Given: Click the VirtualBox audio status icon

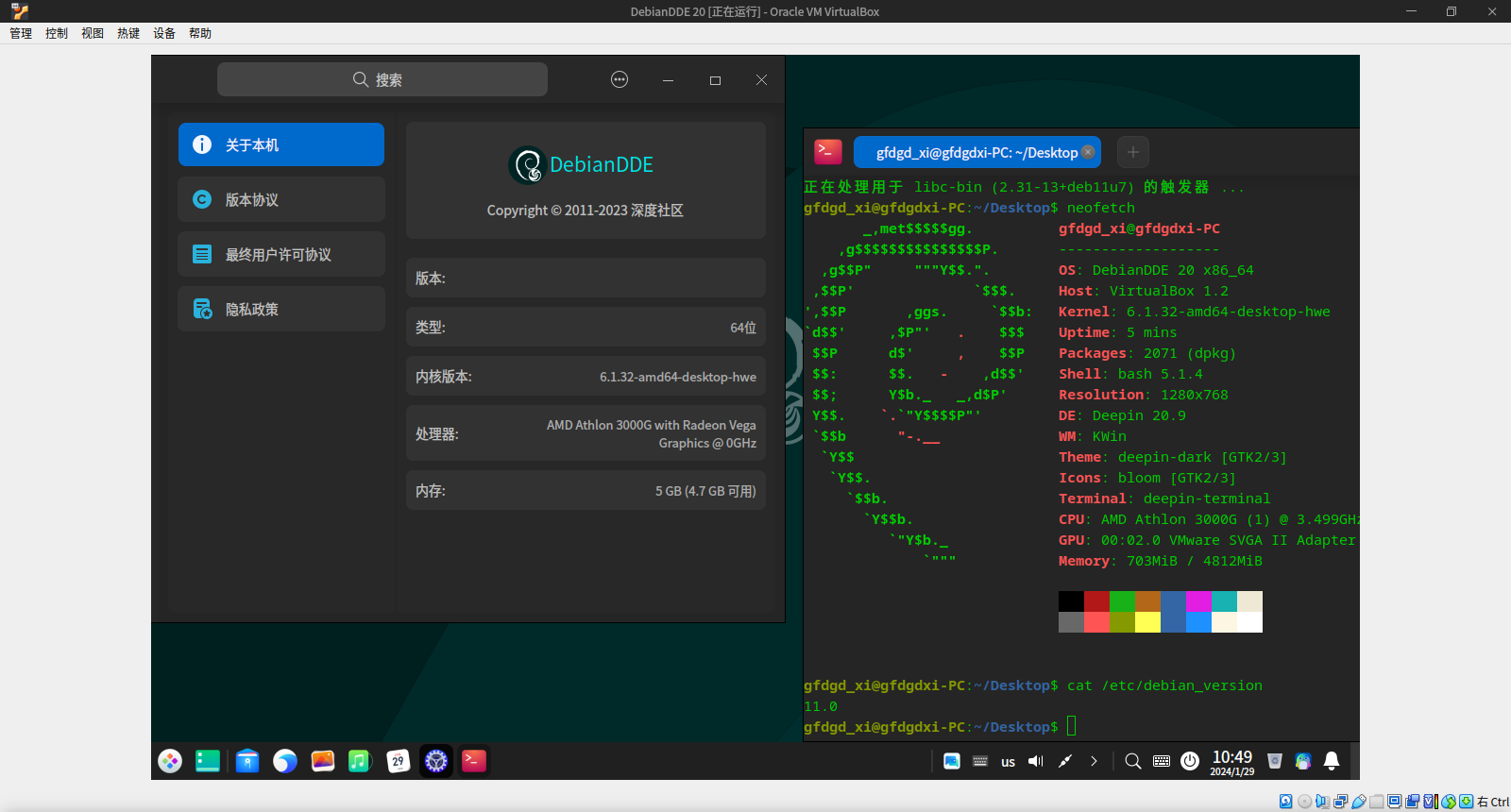Looking at the screenshot, I should point(1322,802).
